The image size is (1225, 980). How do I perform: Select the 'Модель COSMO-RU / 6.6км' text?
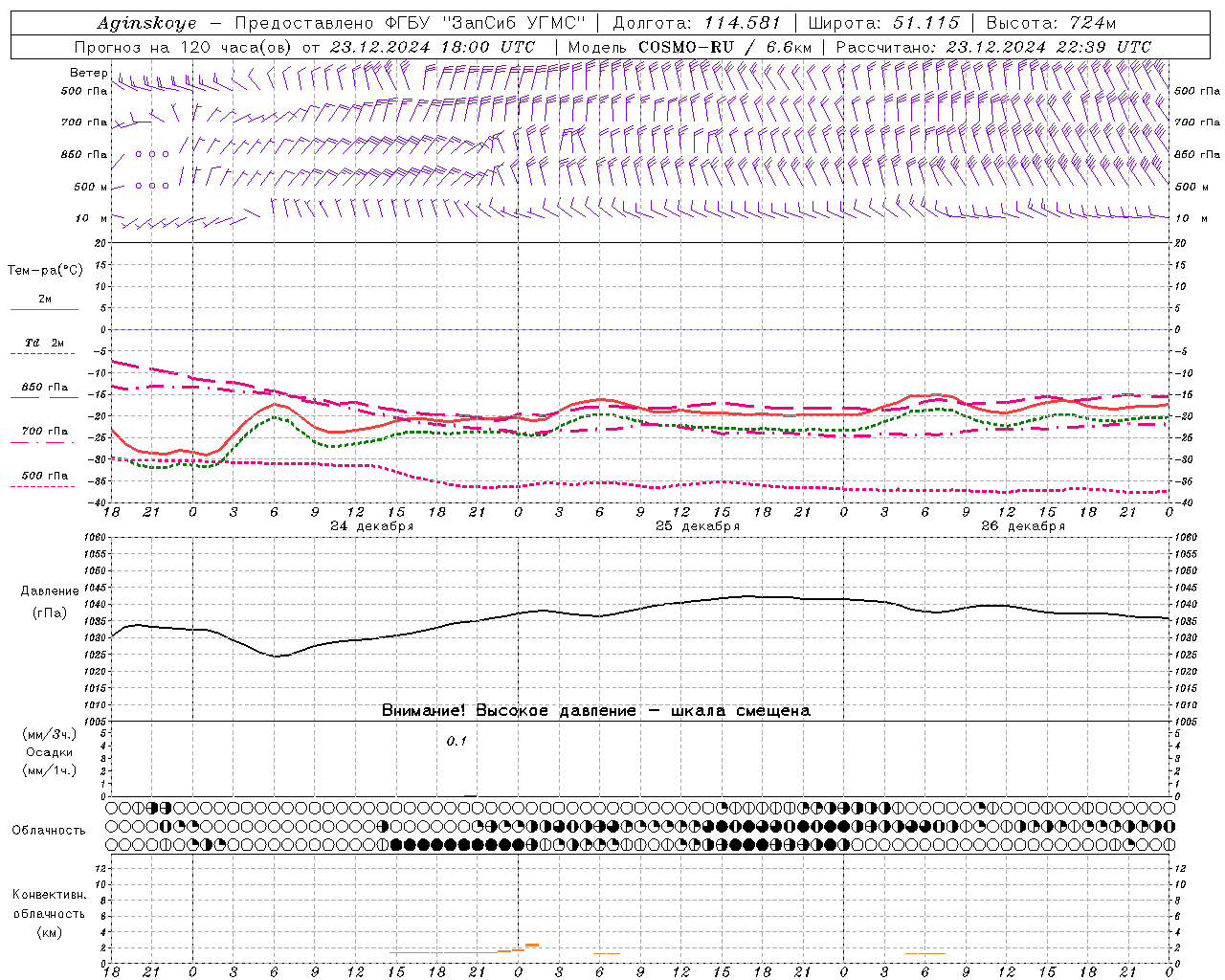click(x=690, y=47)
